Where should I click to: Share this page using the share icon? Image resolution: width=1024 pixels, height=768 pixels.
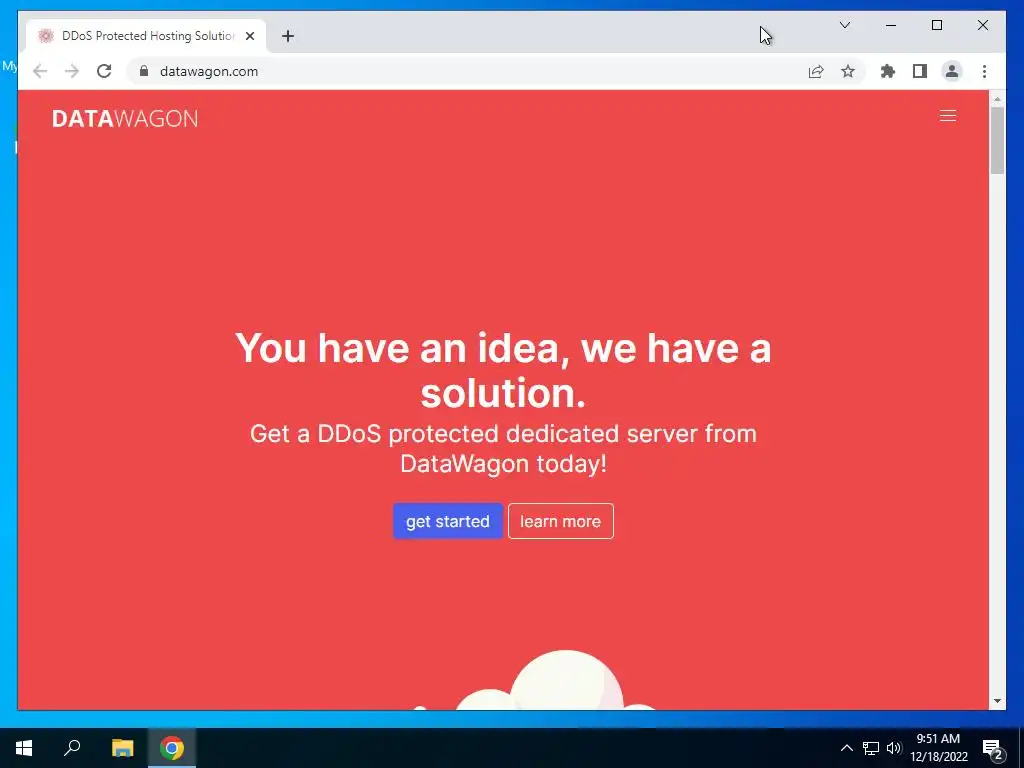click(816, 71)
